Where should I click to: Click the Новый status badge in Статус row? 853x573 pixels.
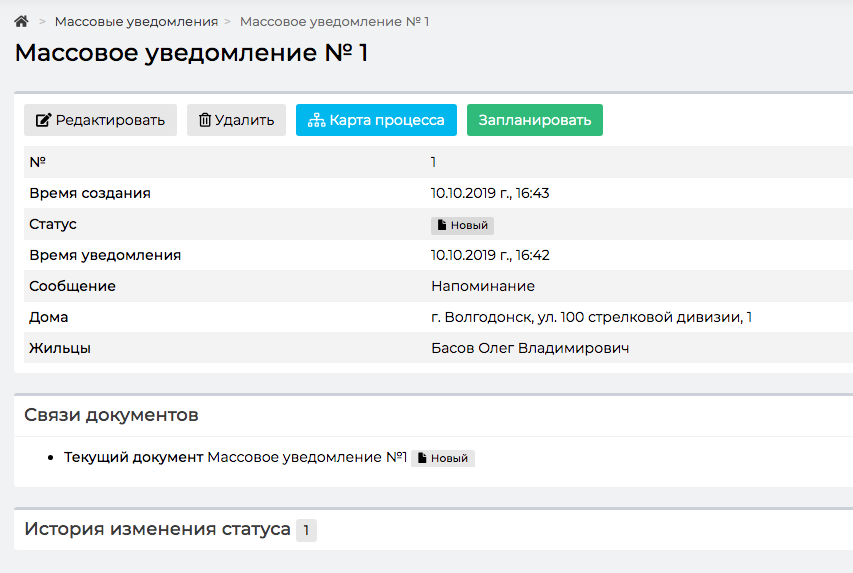tap(462, 225)
